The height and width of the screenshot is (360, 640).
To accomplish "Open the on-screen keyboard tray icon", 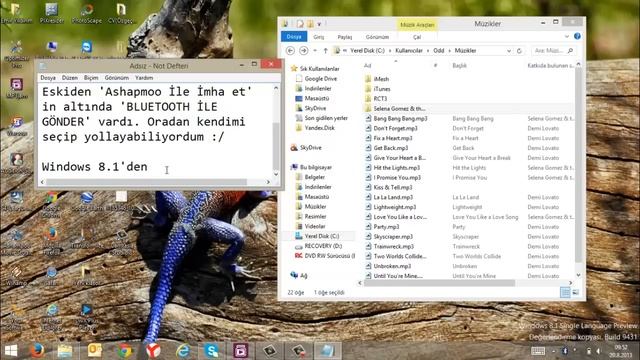I will point(538,351).
